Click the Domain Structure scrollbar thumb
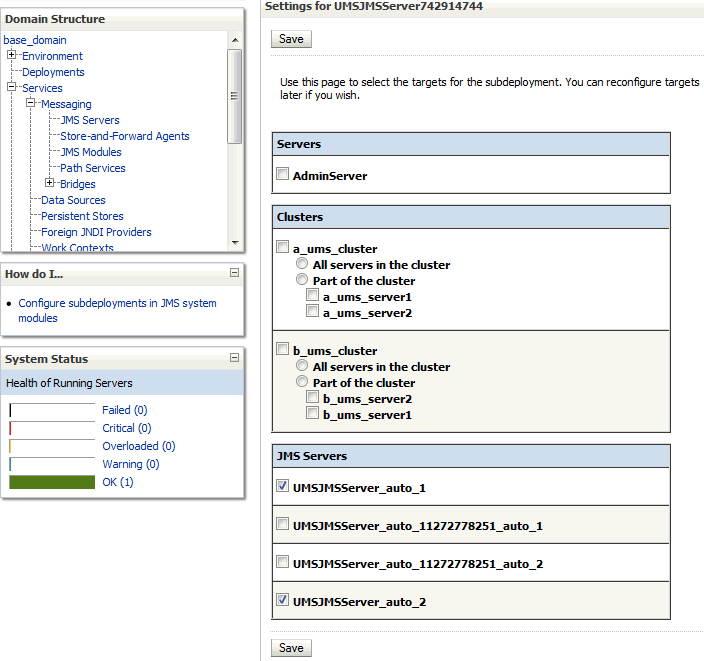This screenshot has height=661, width=704. tap(234, 96)
